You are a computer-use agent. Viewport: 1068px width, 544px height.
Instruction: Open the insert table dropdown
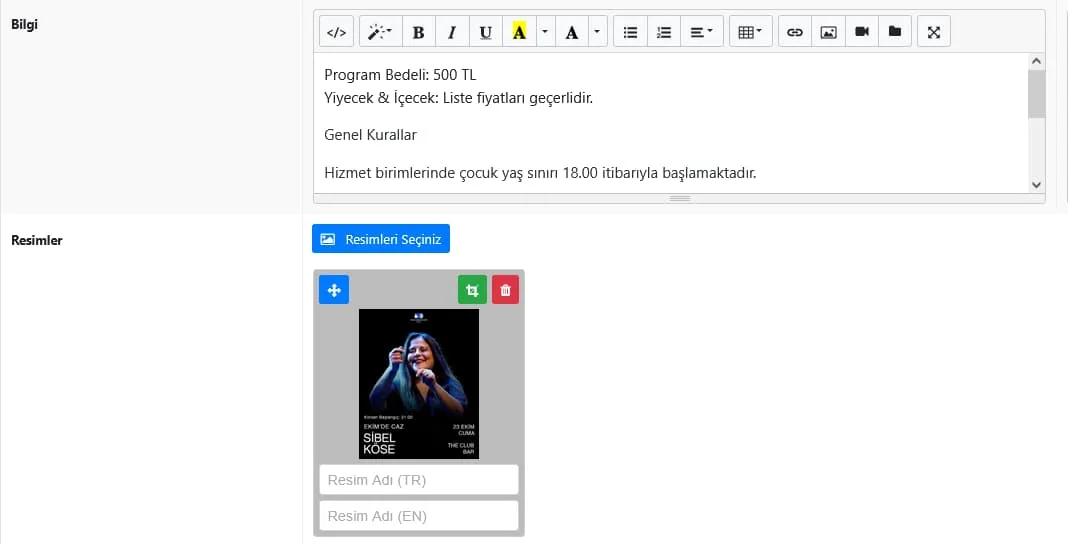pos(751,32)
